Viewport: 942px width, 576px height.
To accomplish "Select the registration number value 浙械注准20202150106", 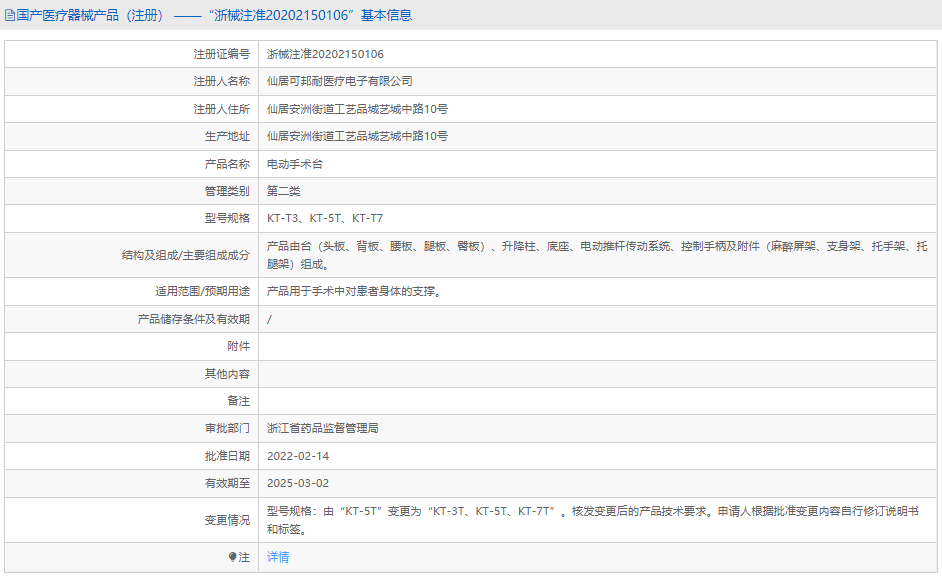I will (x=325, y=54).
